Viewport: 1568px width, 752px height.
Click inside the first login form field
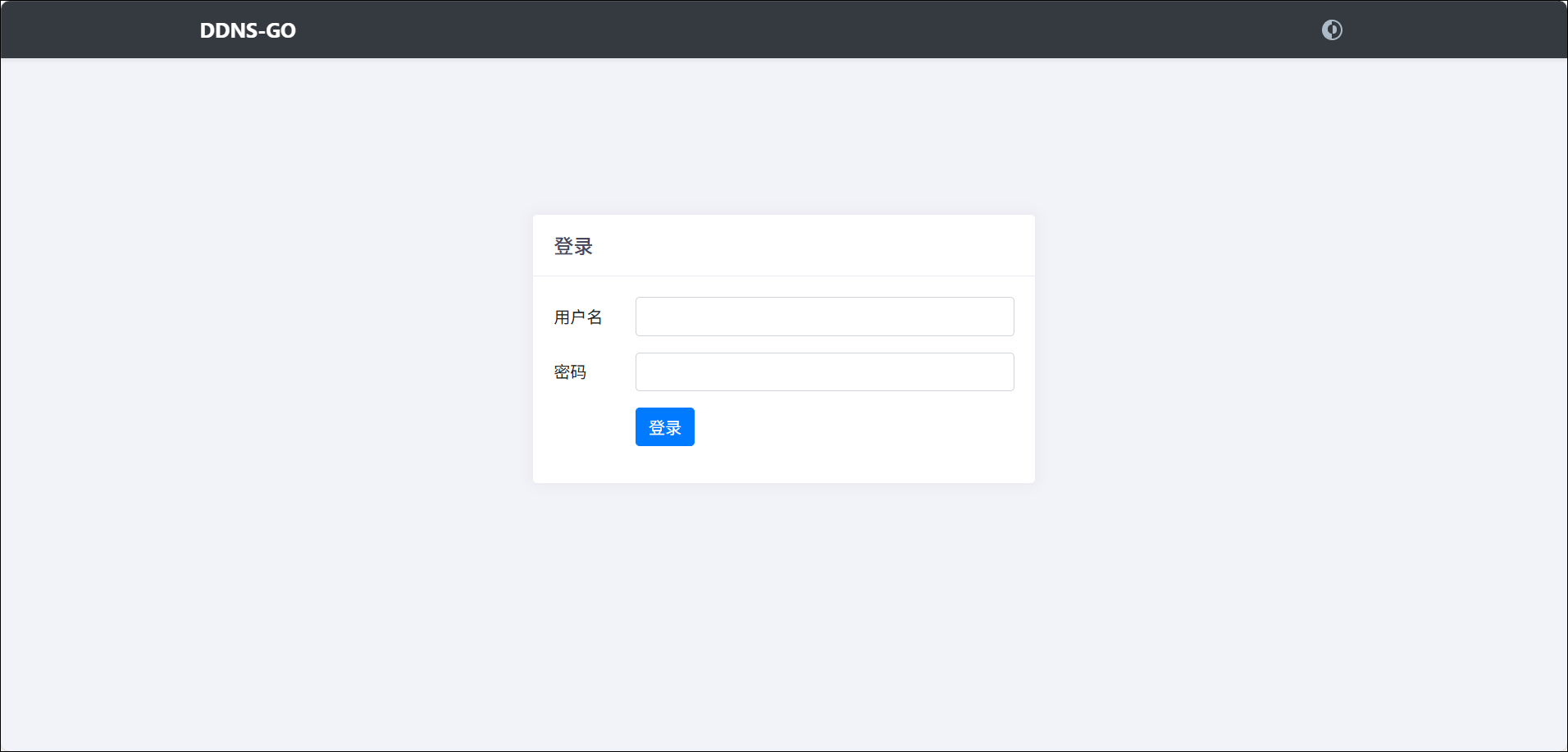(824, 317)
